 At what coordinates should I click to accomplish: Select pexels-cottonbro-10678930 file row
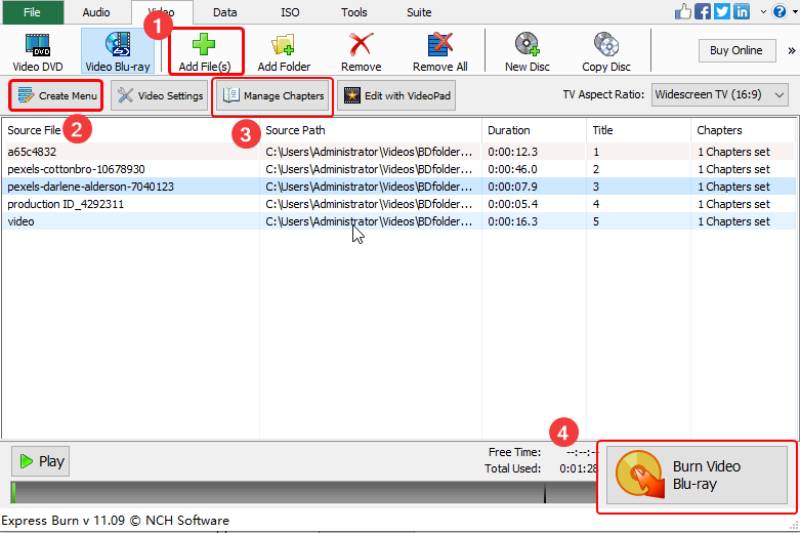(398, 169)
